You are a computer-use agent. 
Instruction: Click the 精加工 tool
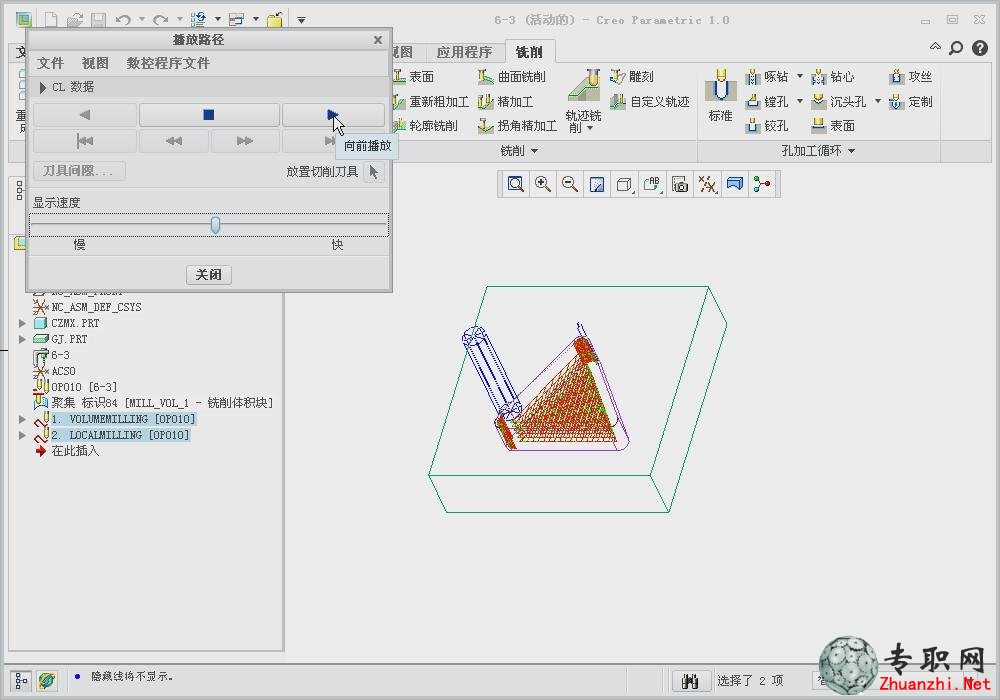pos(506,101)
